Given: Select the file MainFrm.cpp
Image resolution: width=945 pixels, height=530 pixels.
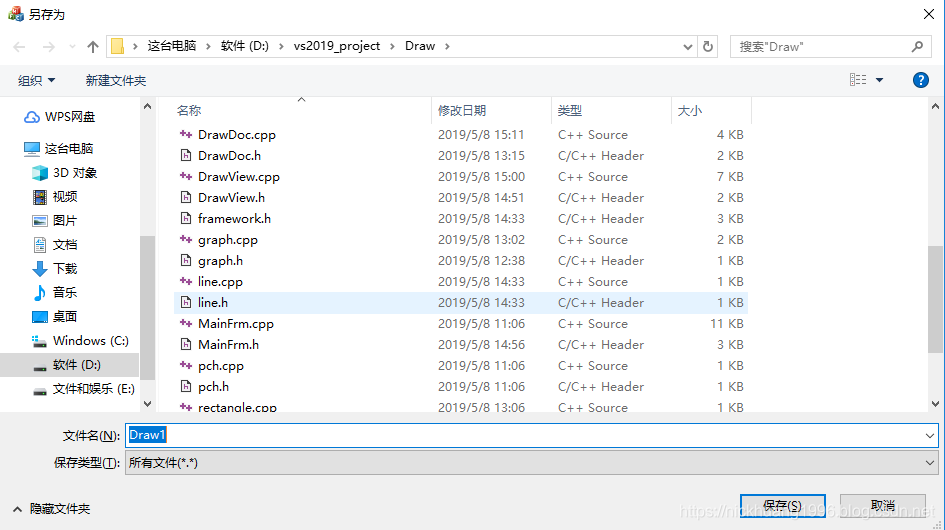Looking at the screenshot, I should point(236,324).
